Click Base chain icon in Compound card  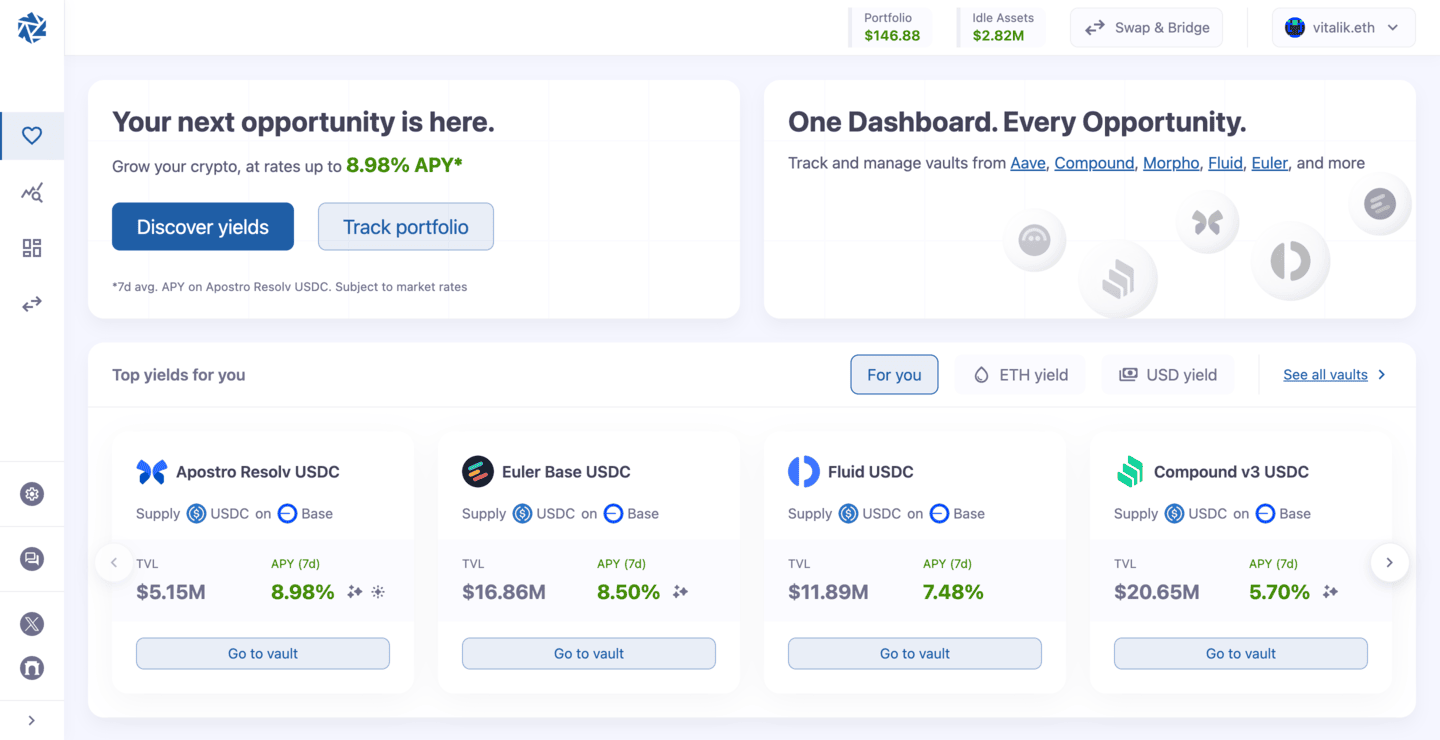pos(1265,514)
